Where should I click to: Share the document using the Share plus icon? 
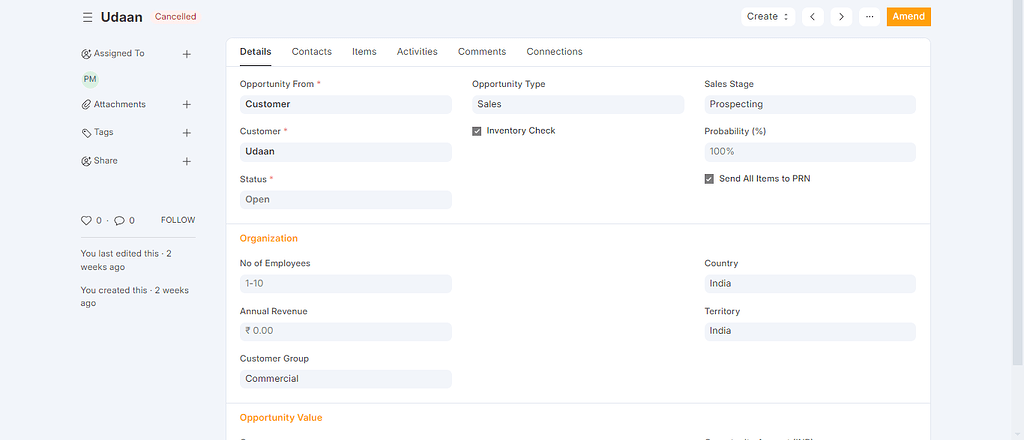coord(186,161)
